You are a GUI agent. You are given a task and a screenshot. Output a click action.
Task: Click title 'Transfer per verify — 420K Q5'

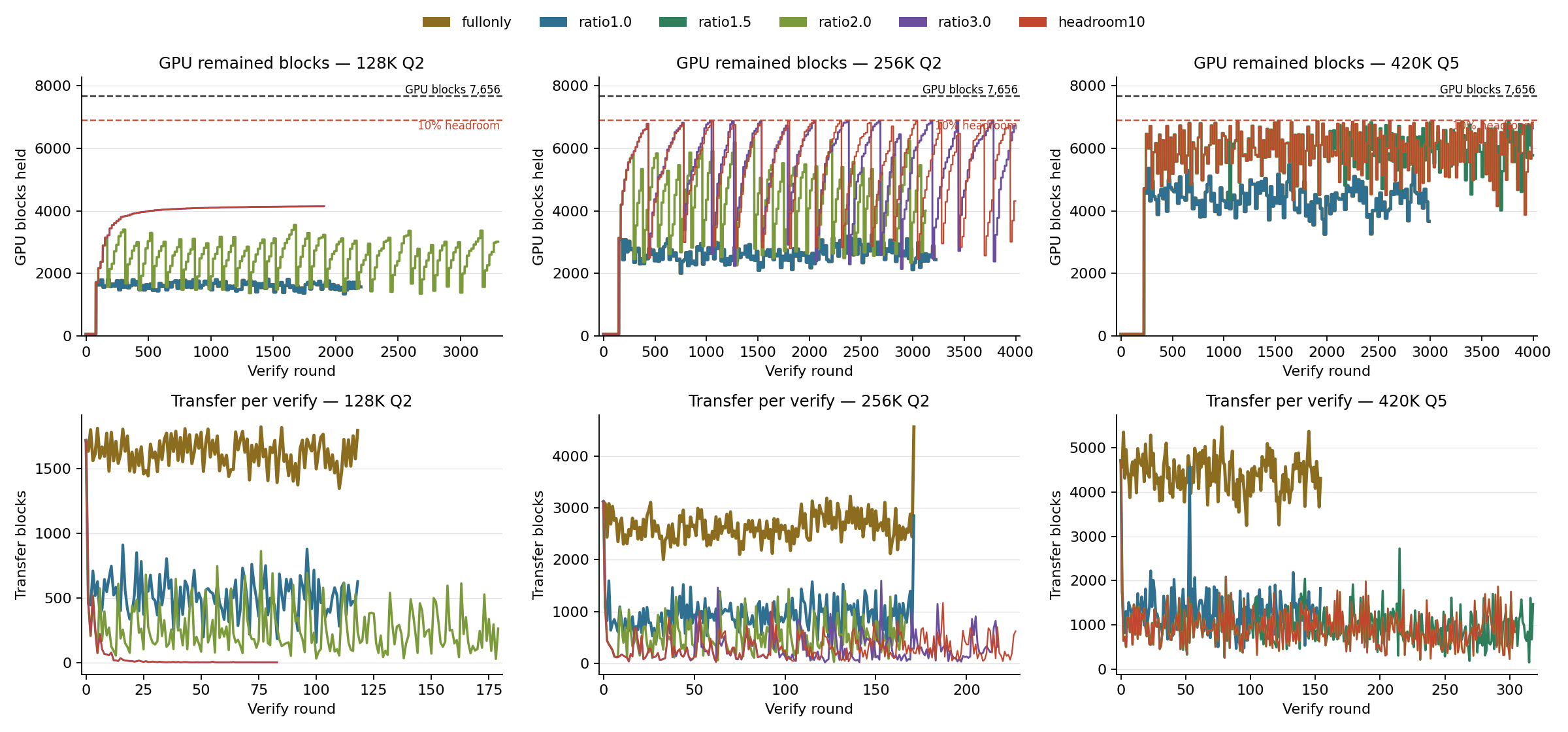coord(1326,401)
